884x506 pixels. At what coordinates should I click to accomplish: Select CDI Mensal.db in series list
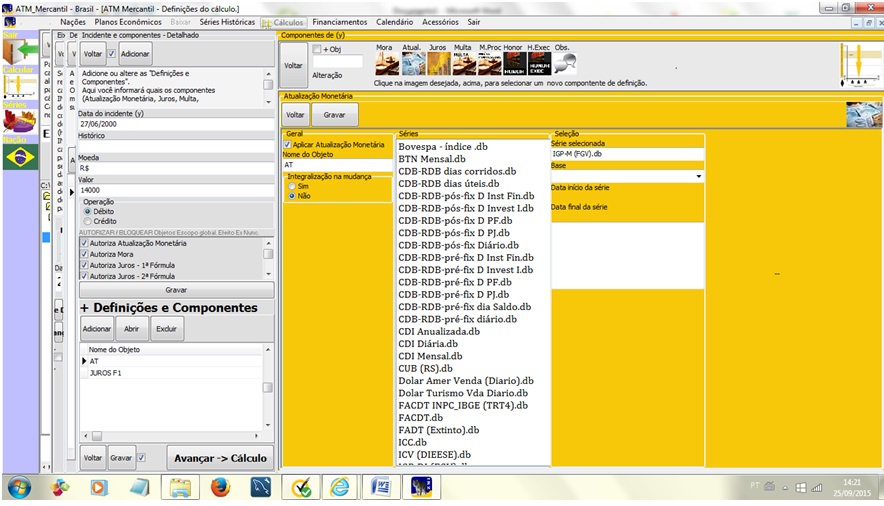click(430, 356)
